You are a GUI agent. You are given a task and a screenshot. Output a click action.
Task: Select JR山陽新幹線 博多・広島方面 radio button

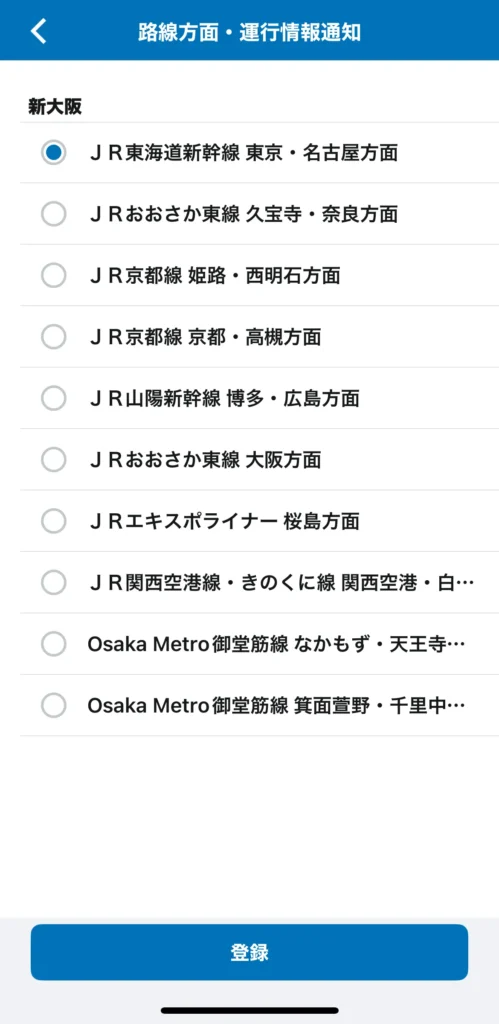click(54, 398)
